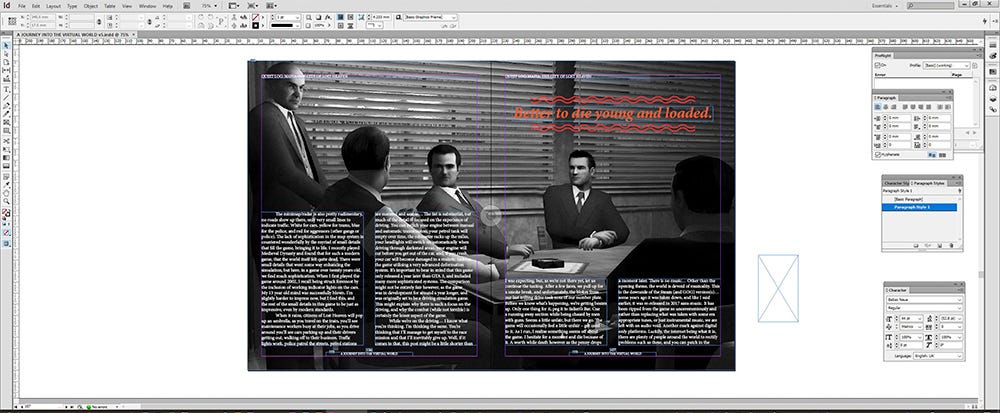Click the Links icon in the right dock

coord(993,109)
